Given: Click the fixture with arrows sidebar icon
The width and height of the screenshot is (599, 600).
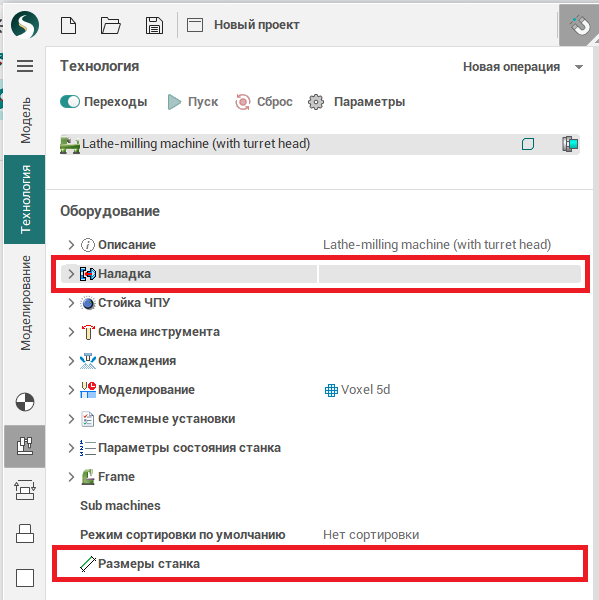Looking at the screenshot, I should [25, 490].
